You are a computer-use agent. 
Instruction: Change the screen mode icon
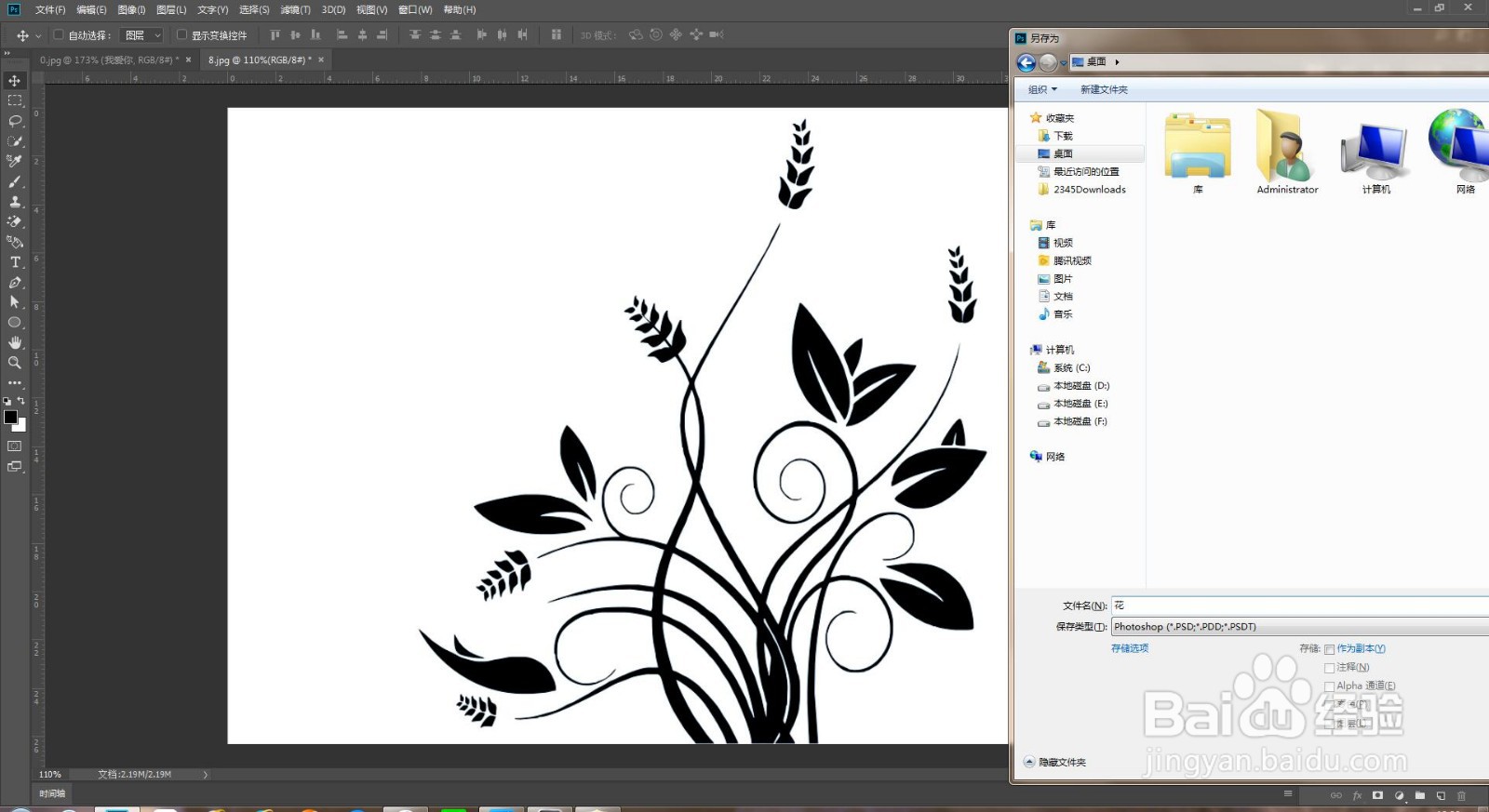[15, 467]
